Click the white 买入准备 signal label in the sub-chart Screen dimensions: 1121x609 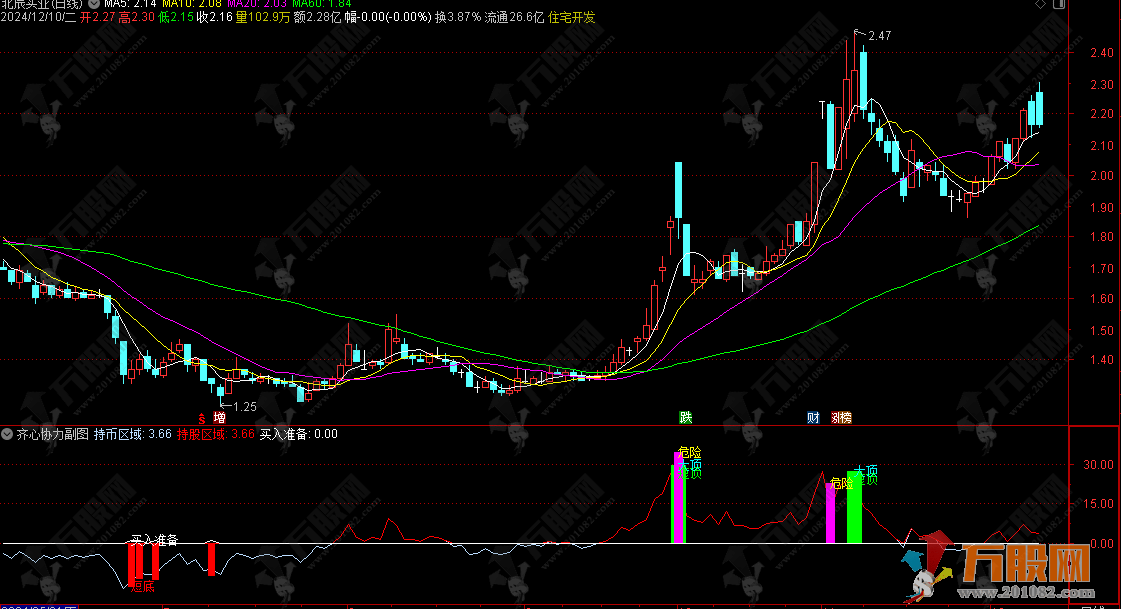(154, 540)
